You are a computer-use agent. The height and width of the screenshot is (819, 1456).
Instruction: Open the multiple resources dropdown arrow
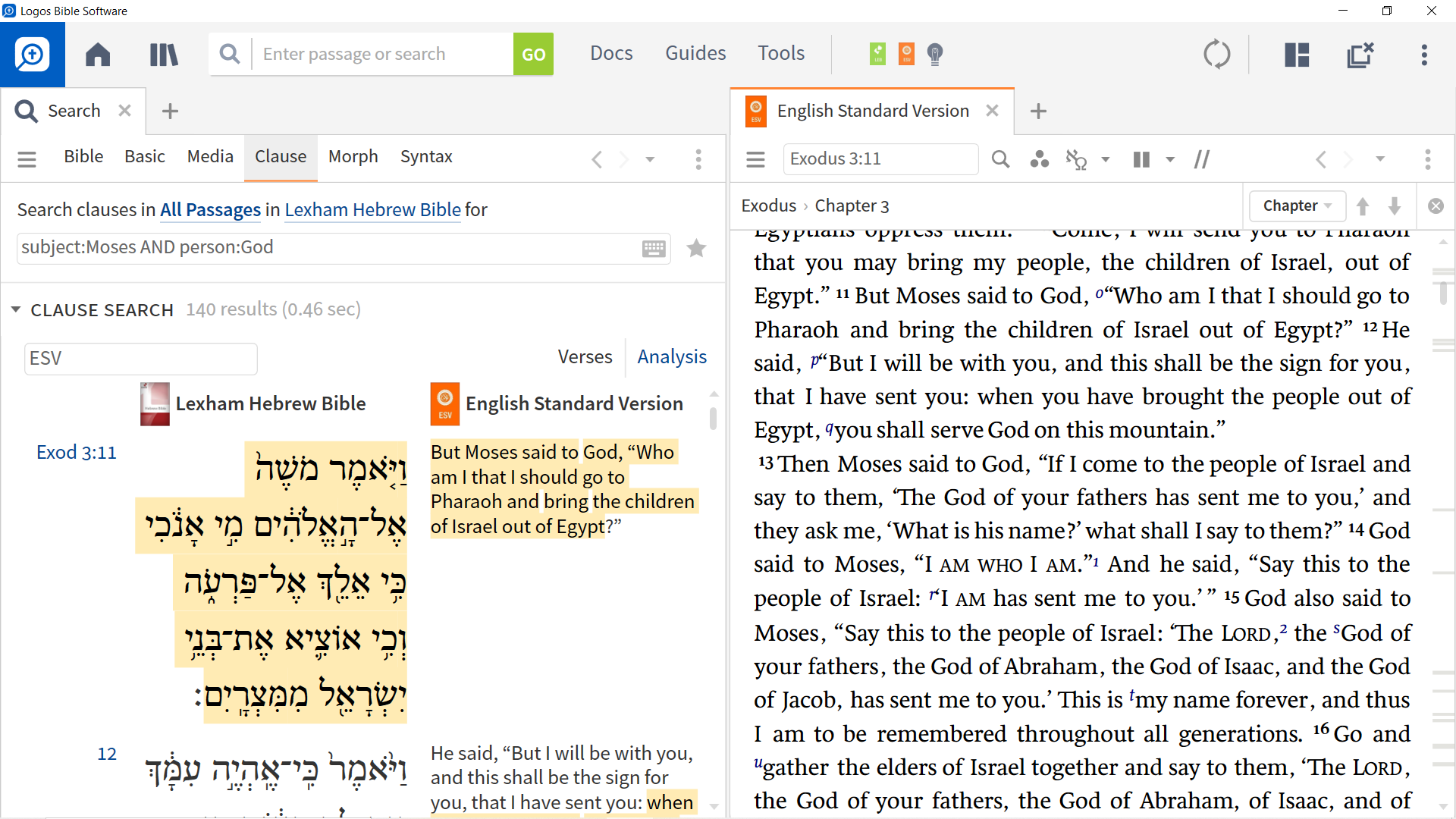(1170, 159)
